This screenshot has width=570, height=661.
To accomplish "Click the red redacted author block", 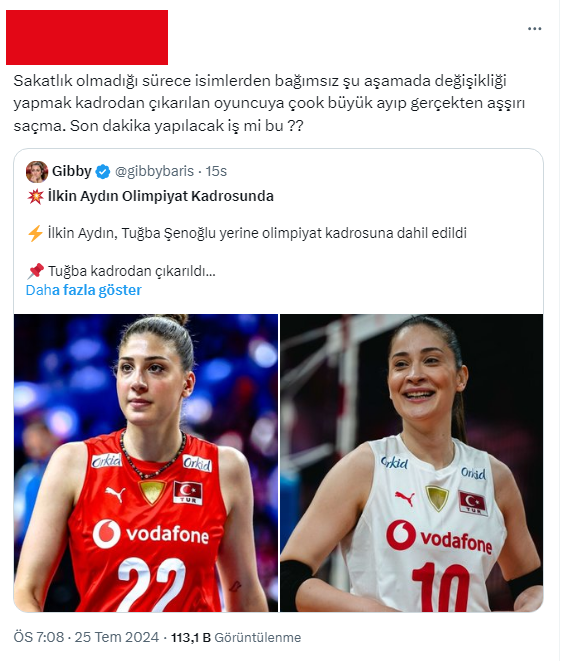I will coord(87,38).
